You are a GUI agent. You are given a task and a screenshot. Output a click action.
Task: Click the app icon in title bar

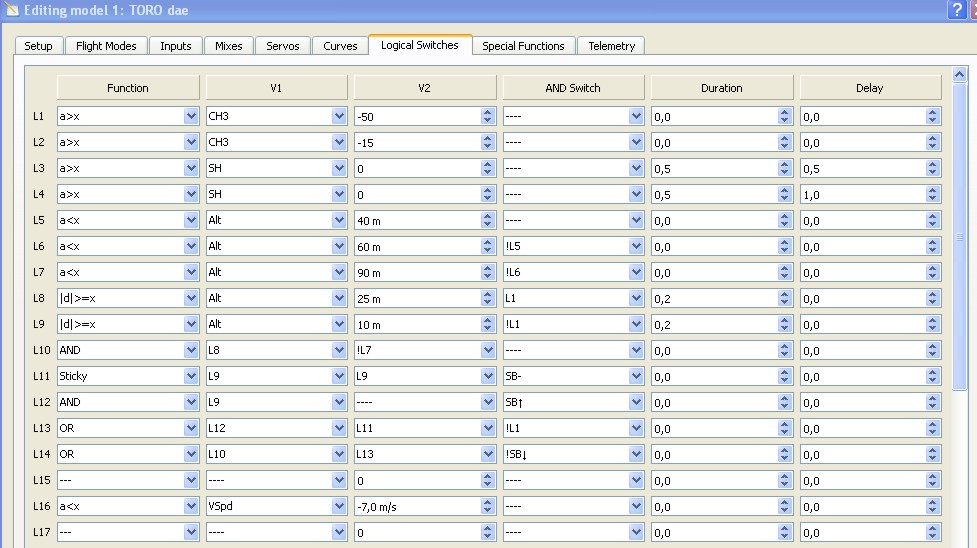(11, 10)
